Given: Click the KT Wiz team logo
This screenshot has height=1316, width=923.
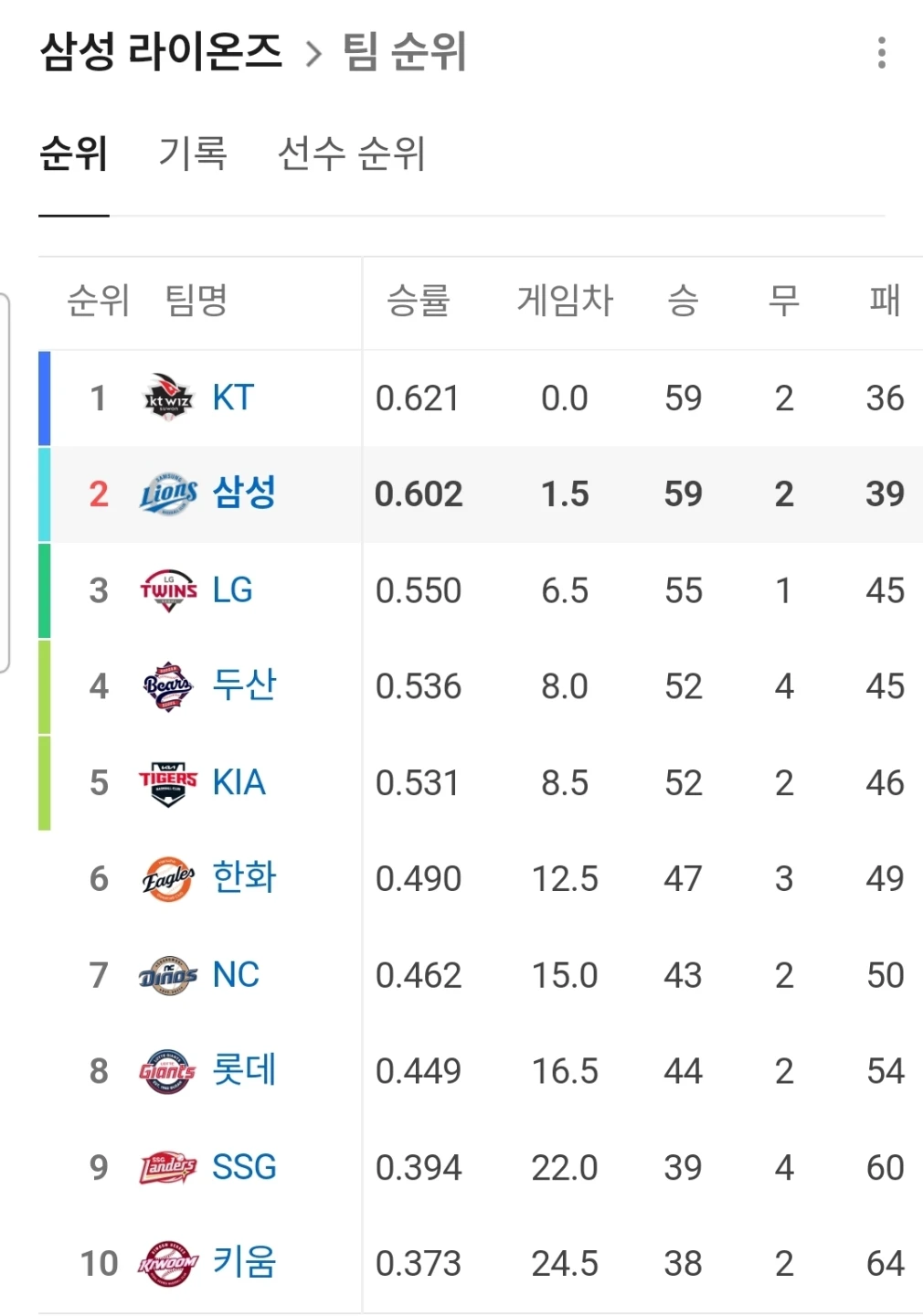Looking at the screenshot, I should tap(169, 398).
